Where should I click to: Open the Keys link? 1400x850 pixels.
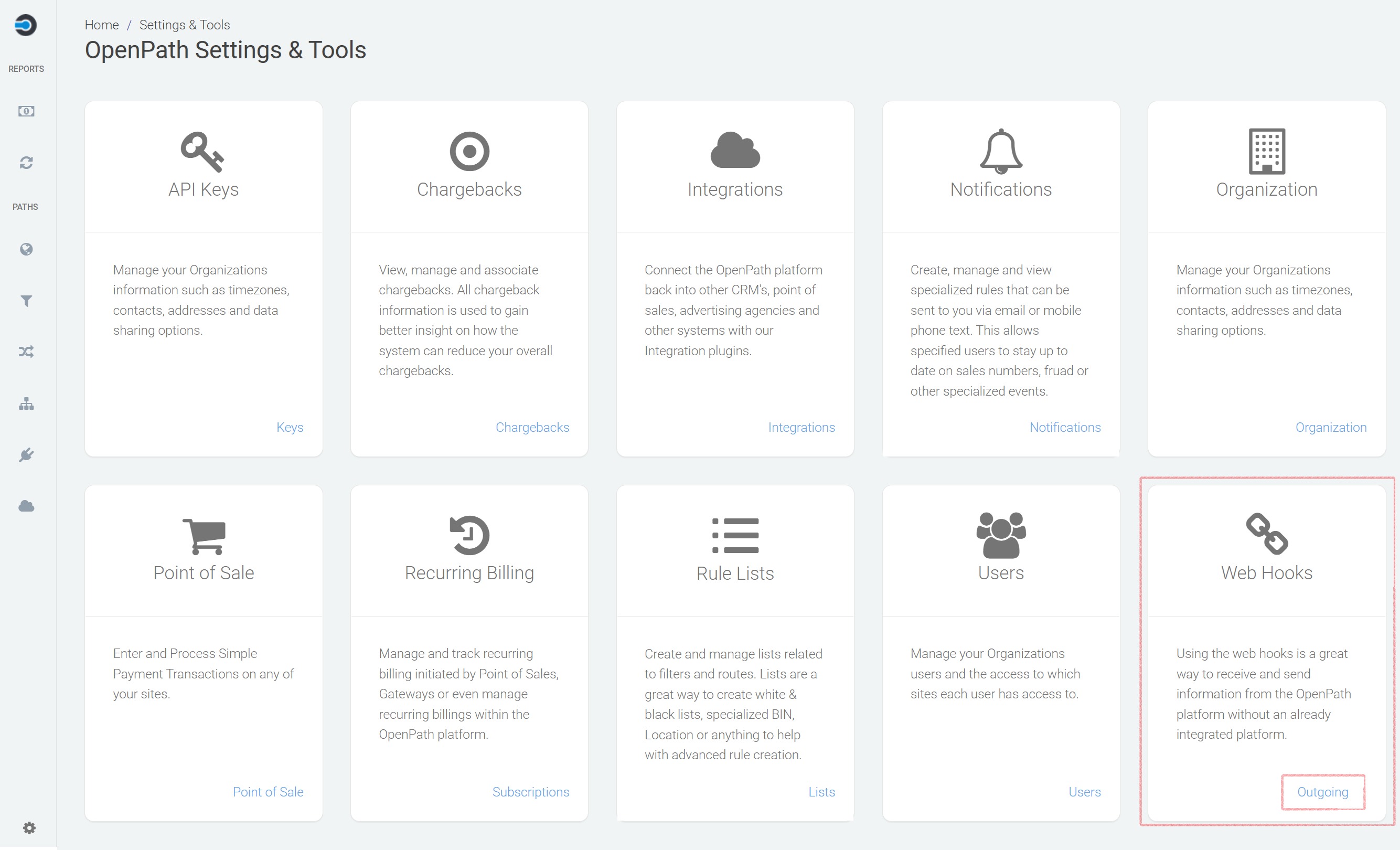(x=290, y=427)
